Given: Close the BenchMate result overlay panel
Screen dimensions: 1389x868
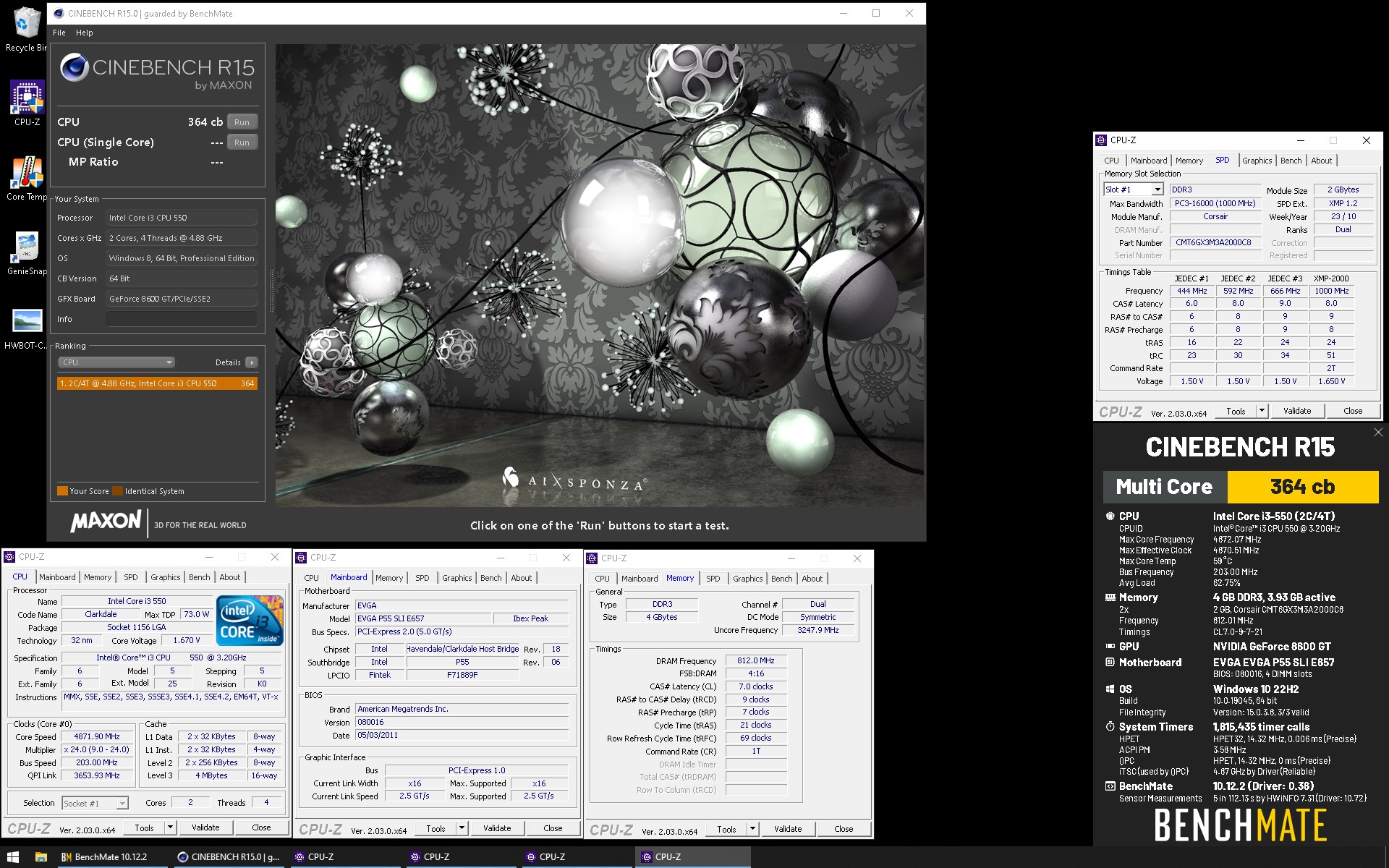Looking at the screenshot, I should pyautogui.click(x=1378, y=432).
